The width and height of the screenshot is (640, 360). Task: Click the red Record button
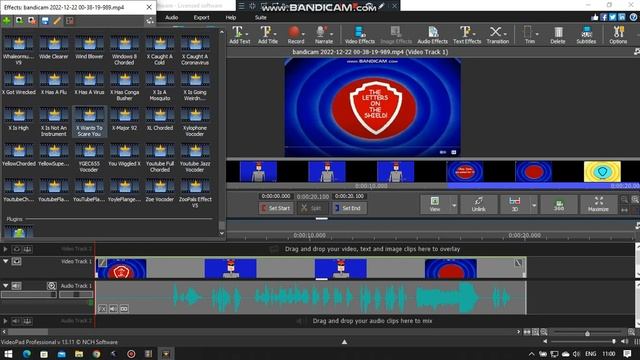tap(296, 35)
